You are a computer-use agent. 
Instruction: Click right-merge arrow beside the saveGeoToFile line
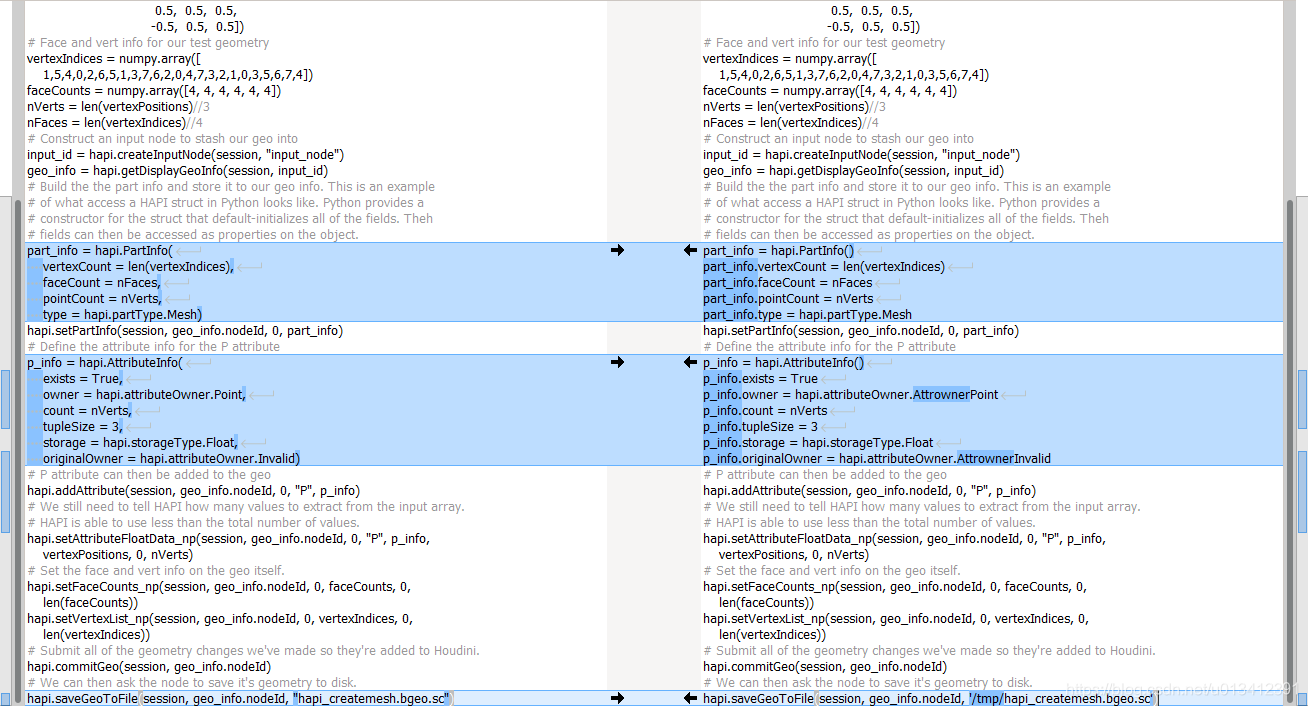(x=617, y=699)
